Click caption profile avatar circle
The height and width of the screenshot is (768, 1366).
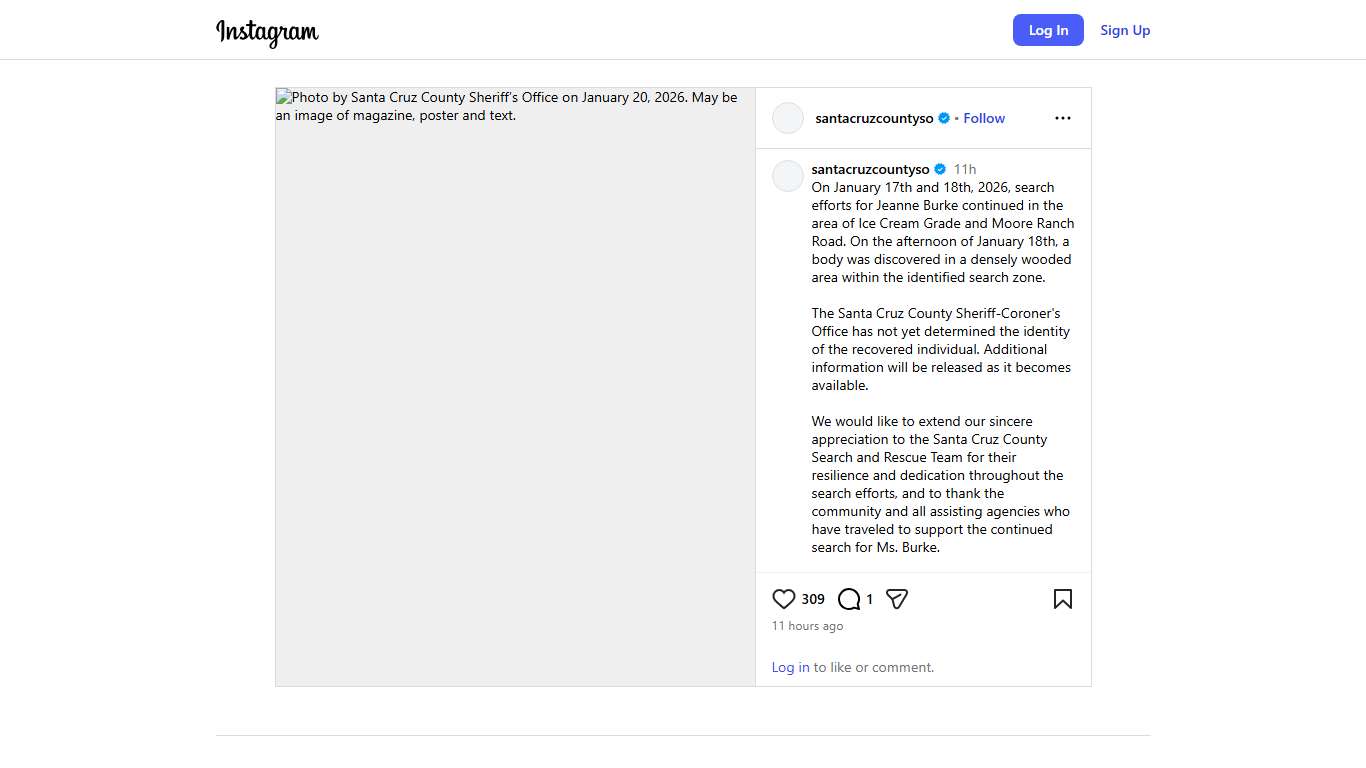point(788,176)
